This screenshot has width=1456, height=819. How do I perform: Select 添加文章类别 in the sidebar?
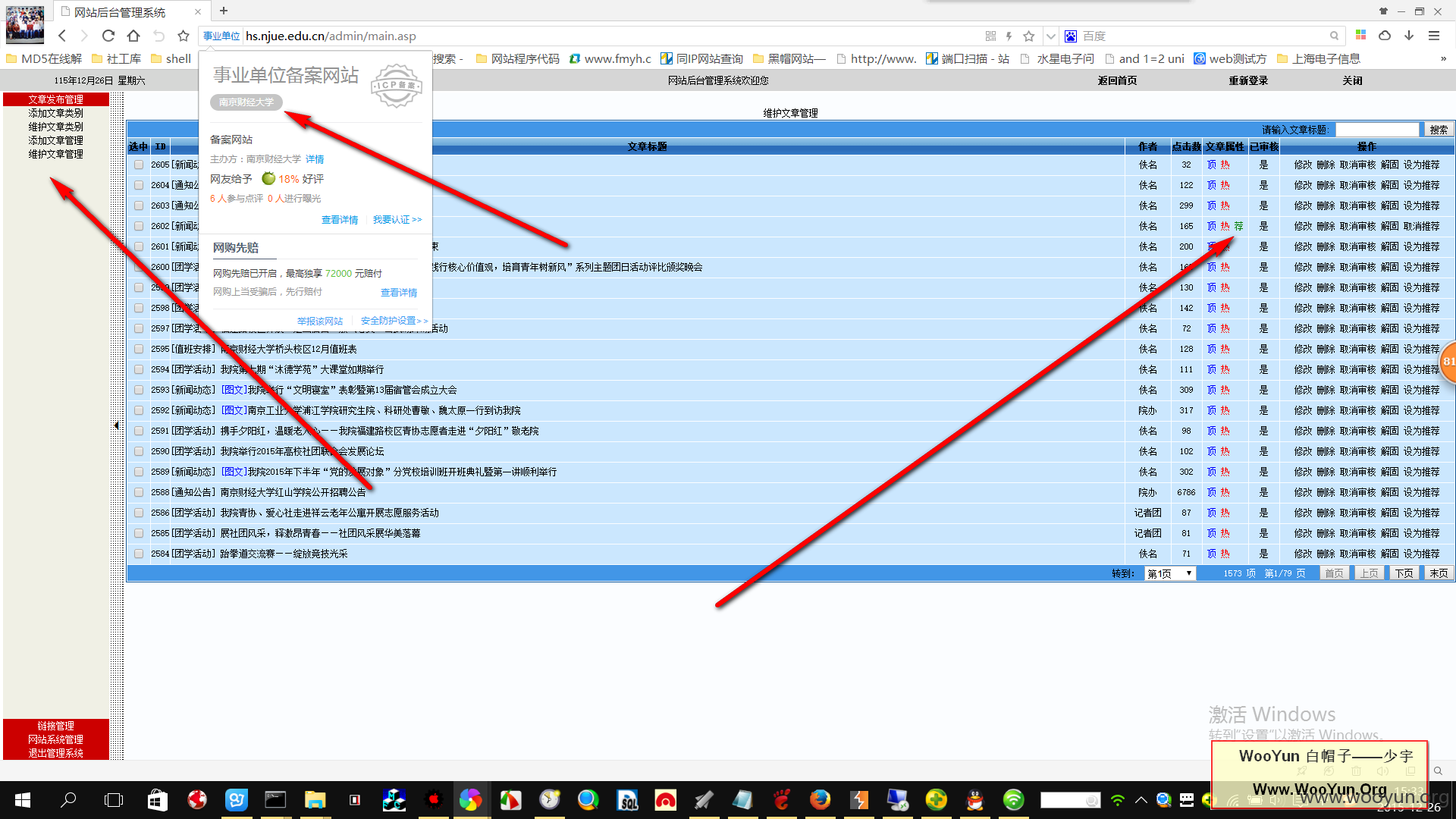tap(56, 113)
